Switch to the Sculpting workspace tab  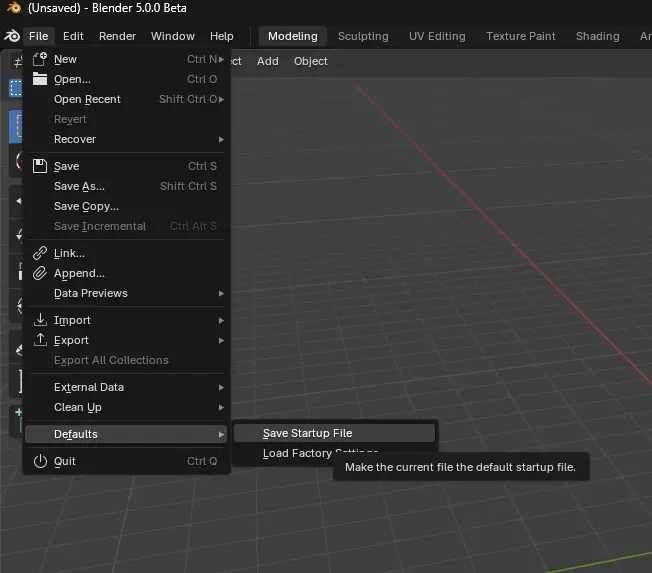363,36
